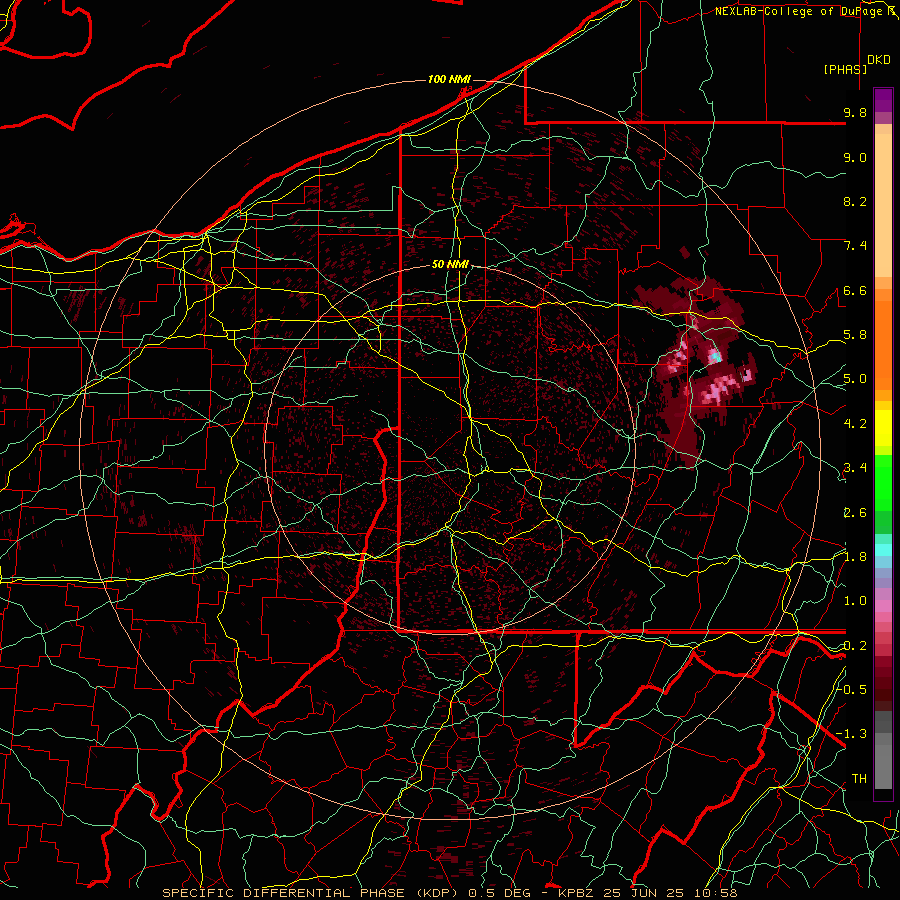Select the pink band on the color scale
Viewport: 900px width, 900px height.
pos(883,606)
